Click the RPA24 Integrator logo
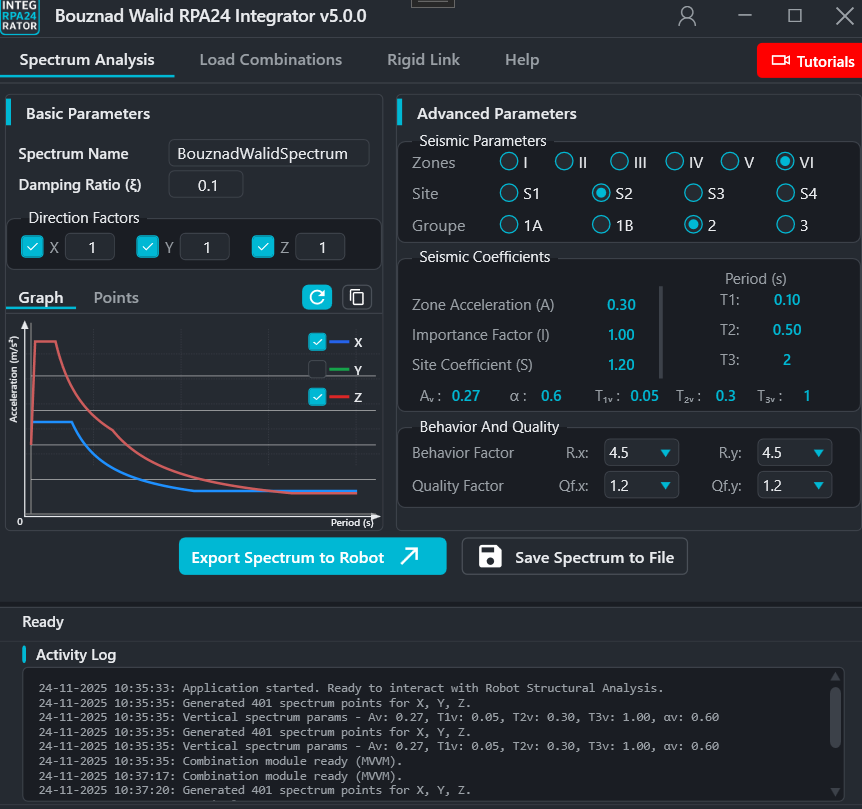 tap(20, 17)
